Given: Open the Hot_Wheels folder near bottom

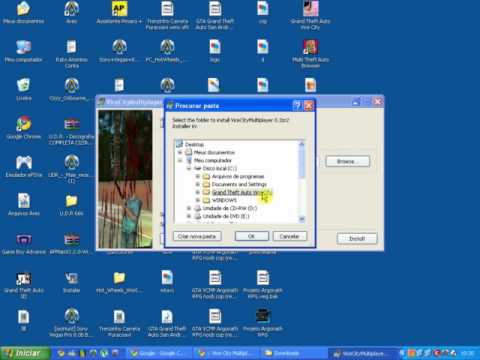Looking at the screenshot, I should coord(119,282).
